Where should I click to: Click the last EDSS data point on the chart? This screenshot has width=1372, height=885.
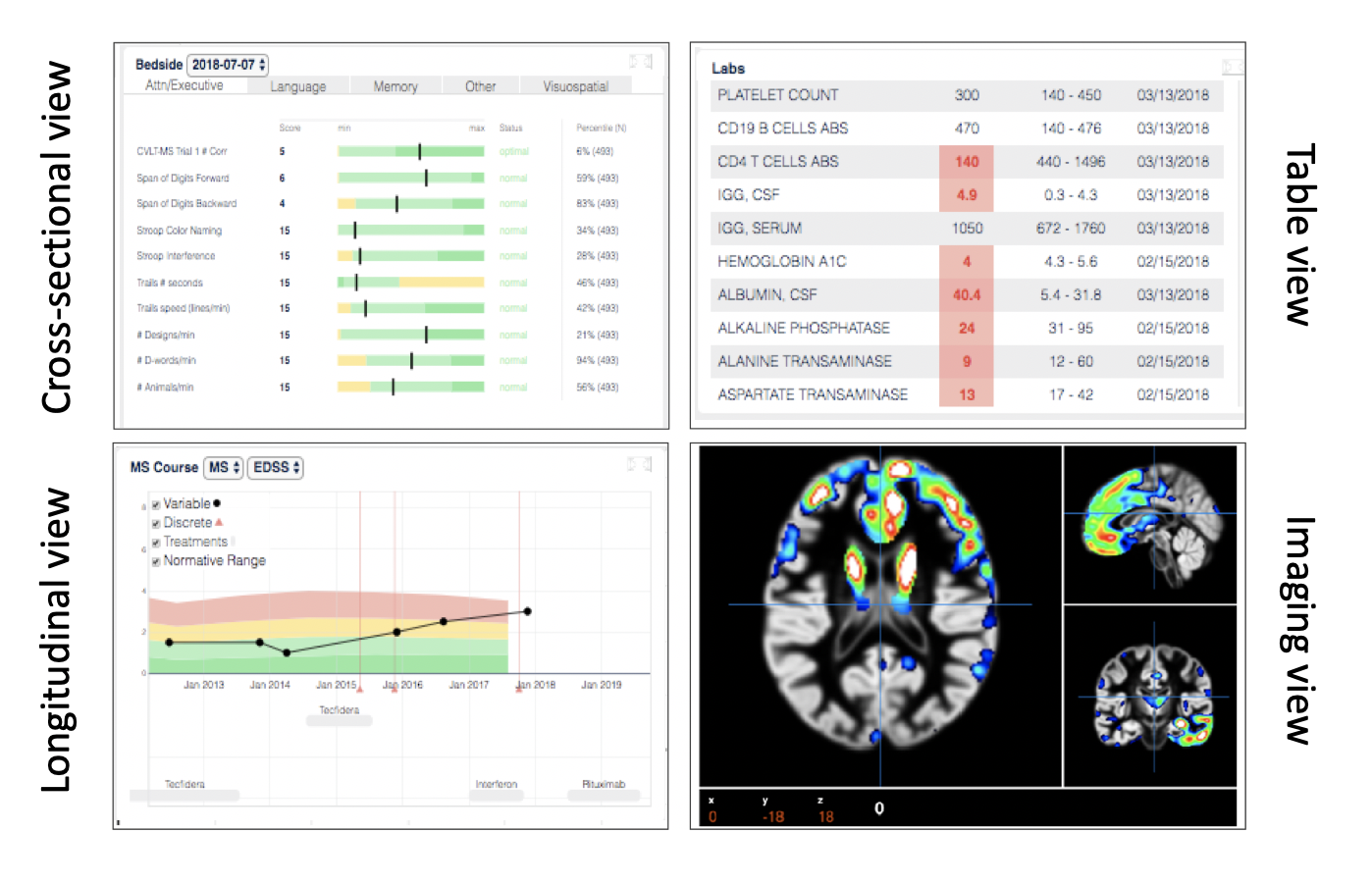pos(528,611)
